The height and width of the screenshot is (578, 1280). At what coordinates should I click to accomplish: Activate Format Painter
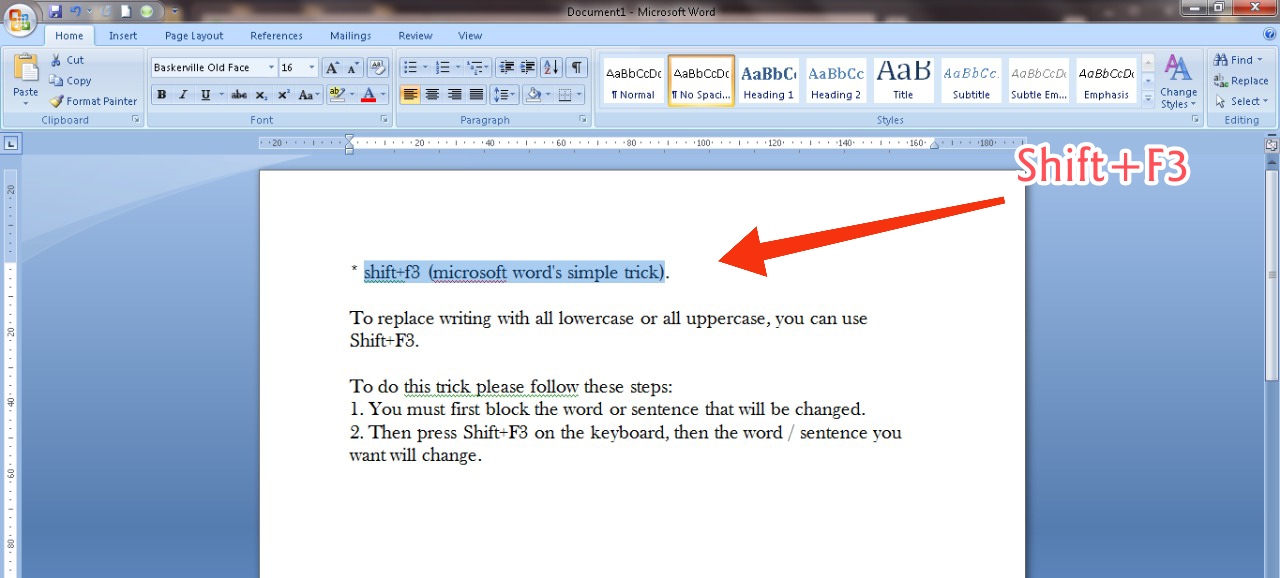[94, 101]
